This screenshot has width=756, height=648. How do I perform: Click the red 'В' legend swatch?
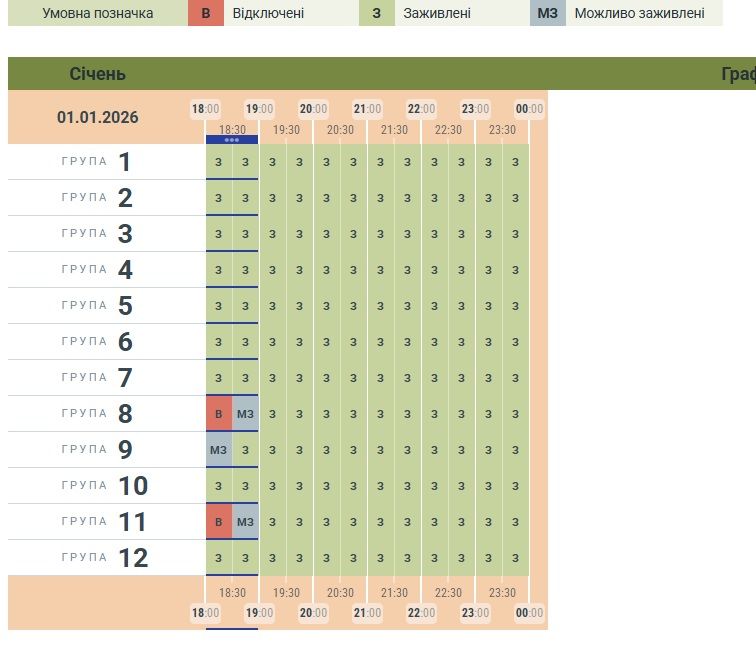[x=206, y=13]
